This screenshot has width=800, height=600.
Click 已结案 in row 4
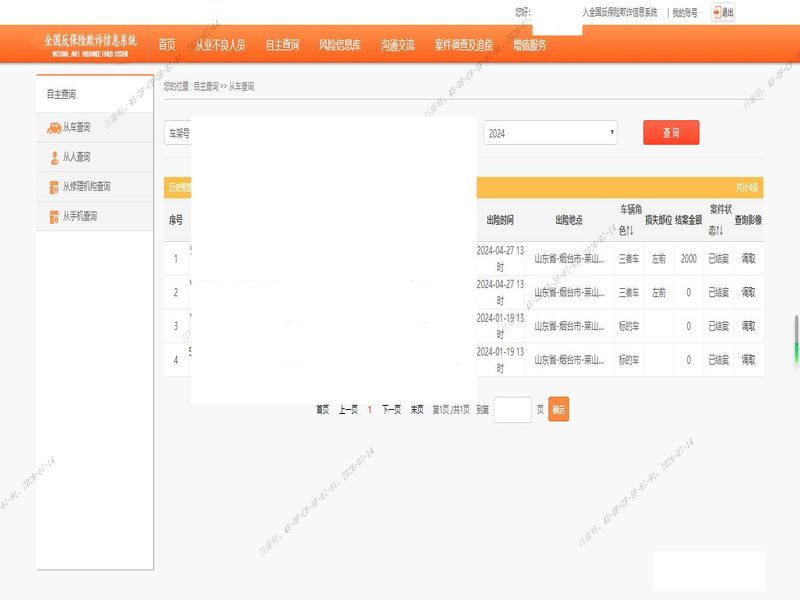click(718, 360)
